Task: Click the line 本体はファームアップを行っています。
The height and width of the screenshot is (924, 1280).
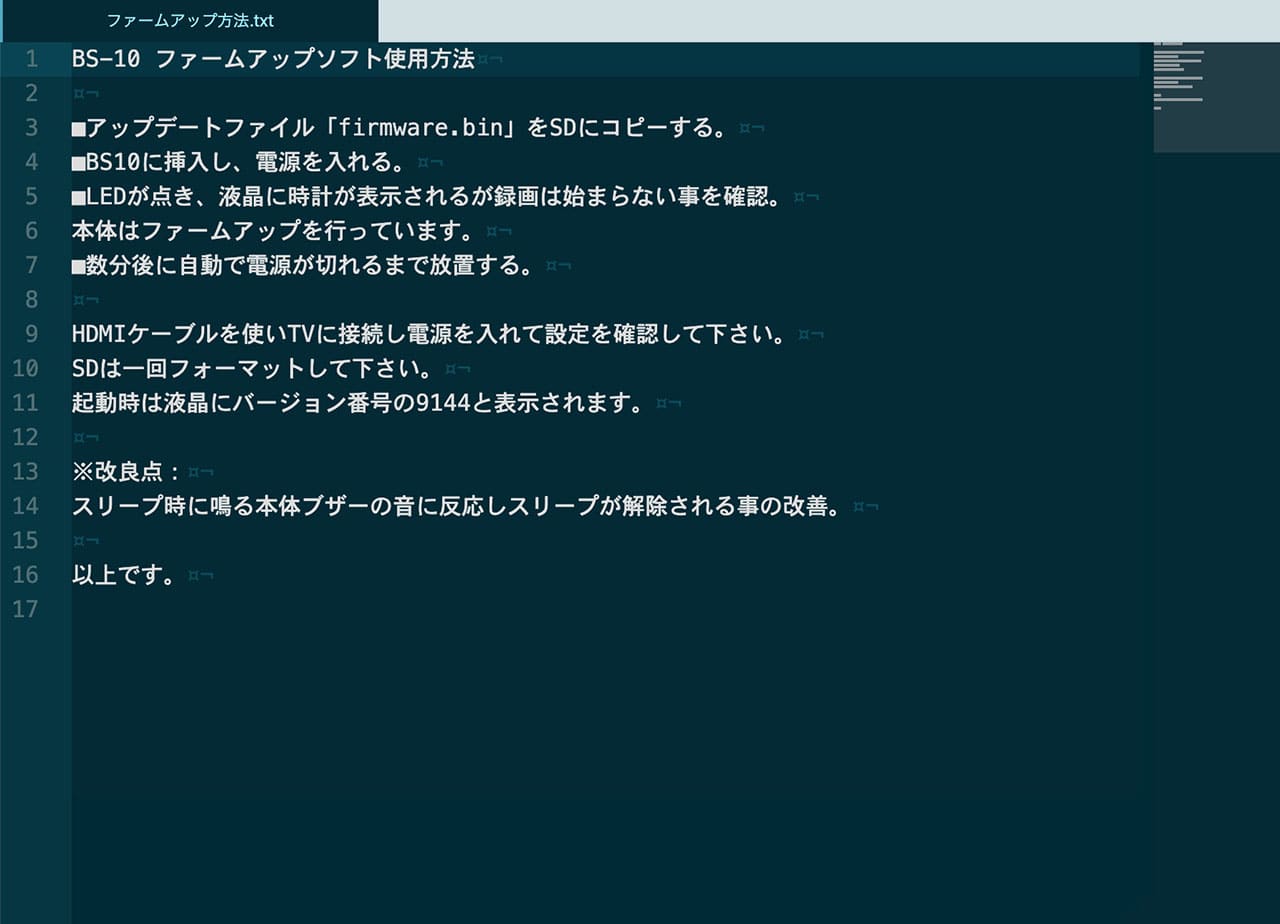Action: (x=272, y=231)
